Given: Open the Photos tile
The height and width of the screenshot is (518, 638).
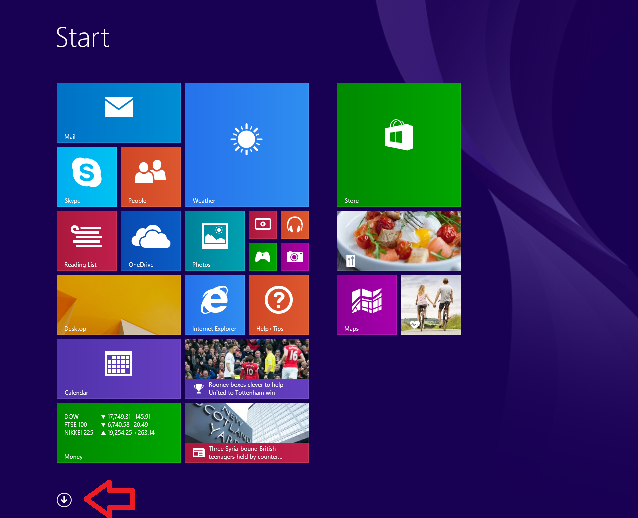Looking at the screenshot, I should tap(215, 241).
